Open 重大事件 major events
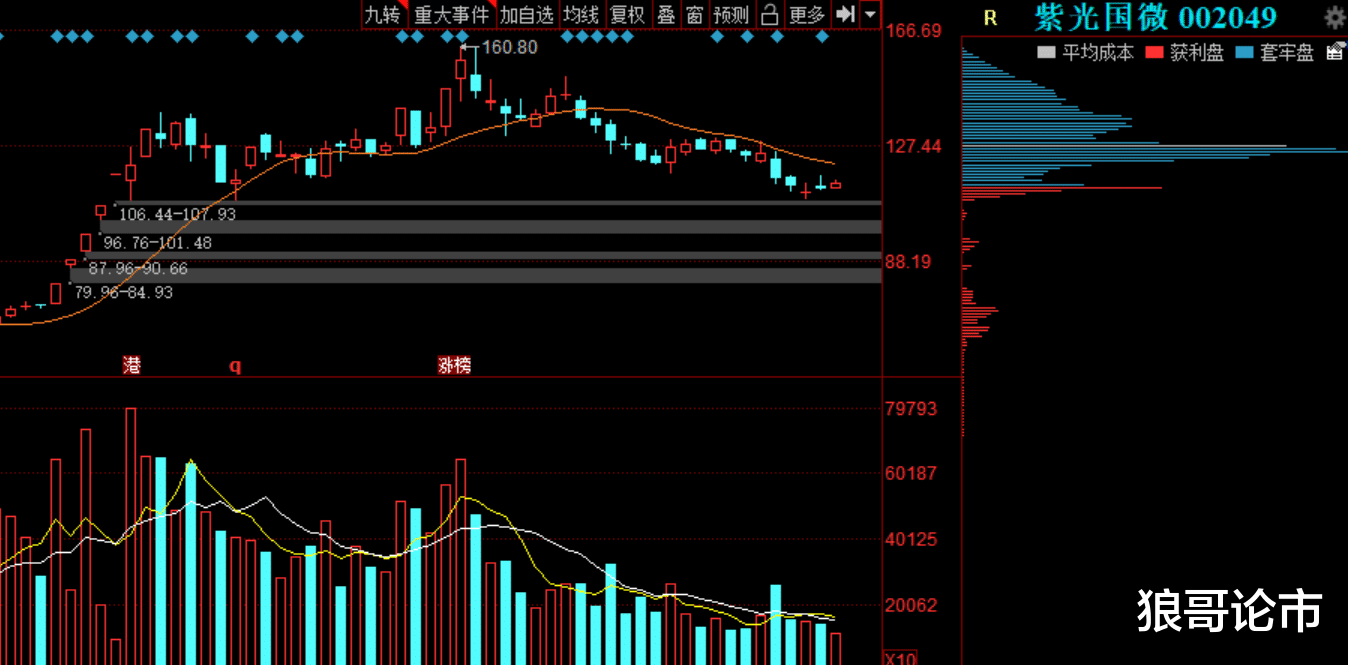 click(x=452, y=14)
